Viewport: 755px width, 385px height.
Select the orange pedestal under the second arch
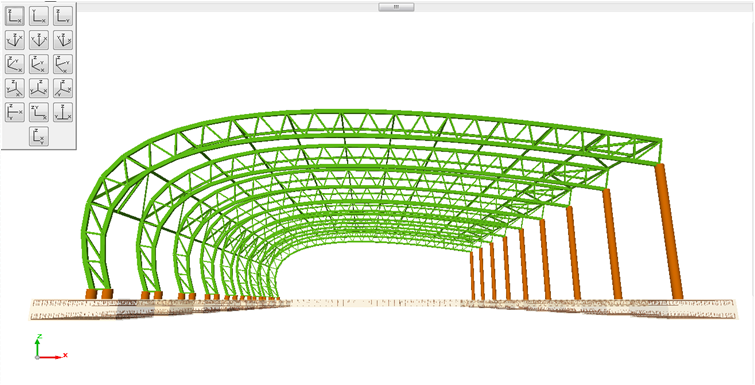coord(145,295)
